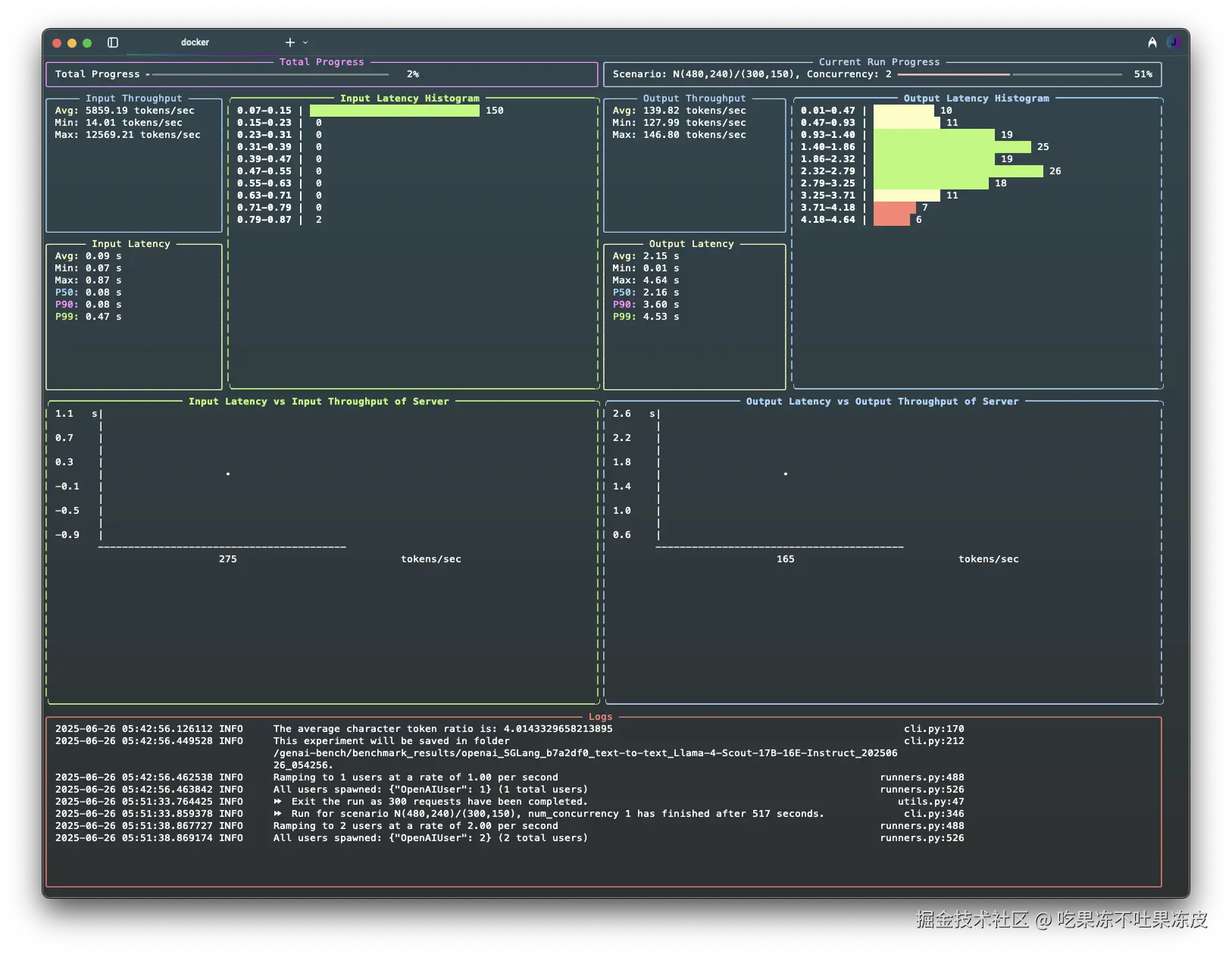Viewport: 1232px width, 954px height.
Task: Select the docker tab
Action: pos(195,42)
